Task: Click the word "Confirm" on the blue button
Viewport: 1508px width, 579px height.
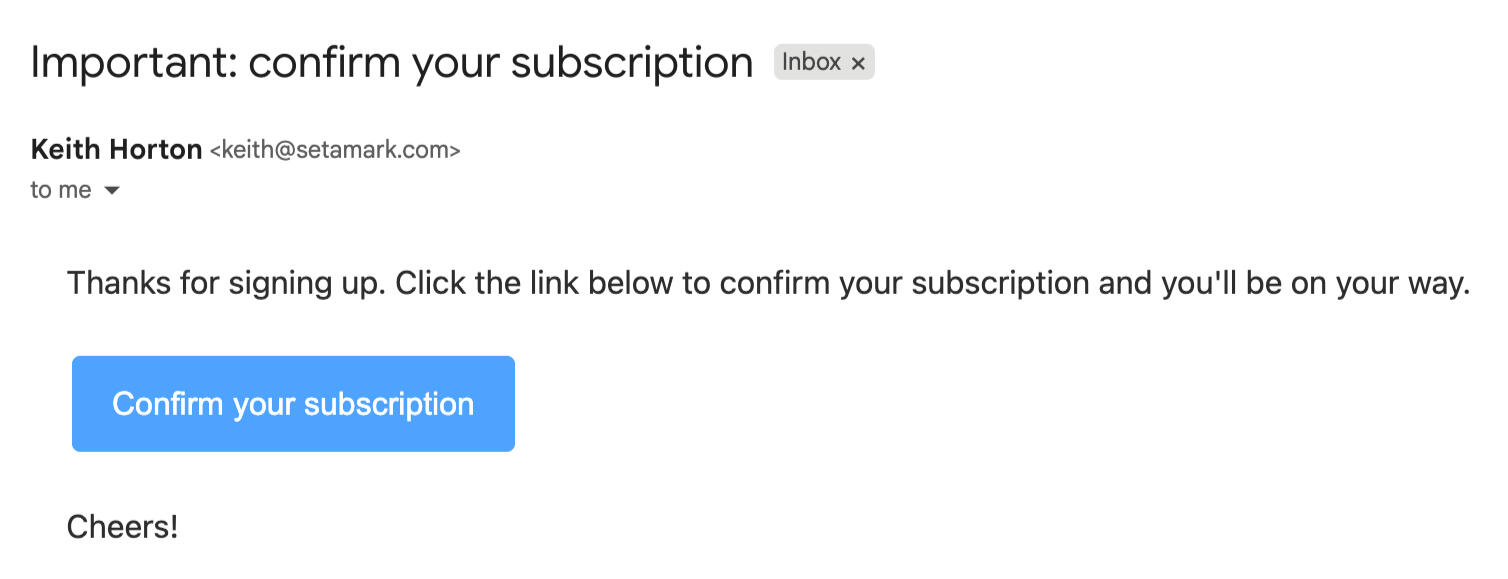Action: pos(167,404)
